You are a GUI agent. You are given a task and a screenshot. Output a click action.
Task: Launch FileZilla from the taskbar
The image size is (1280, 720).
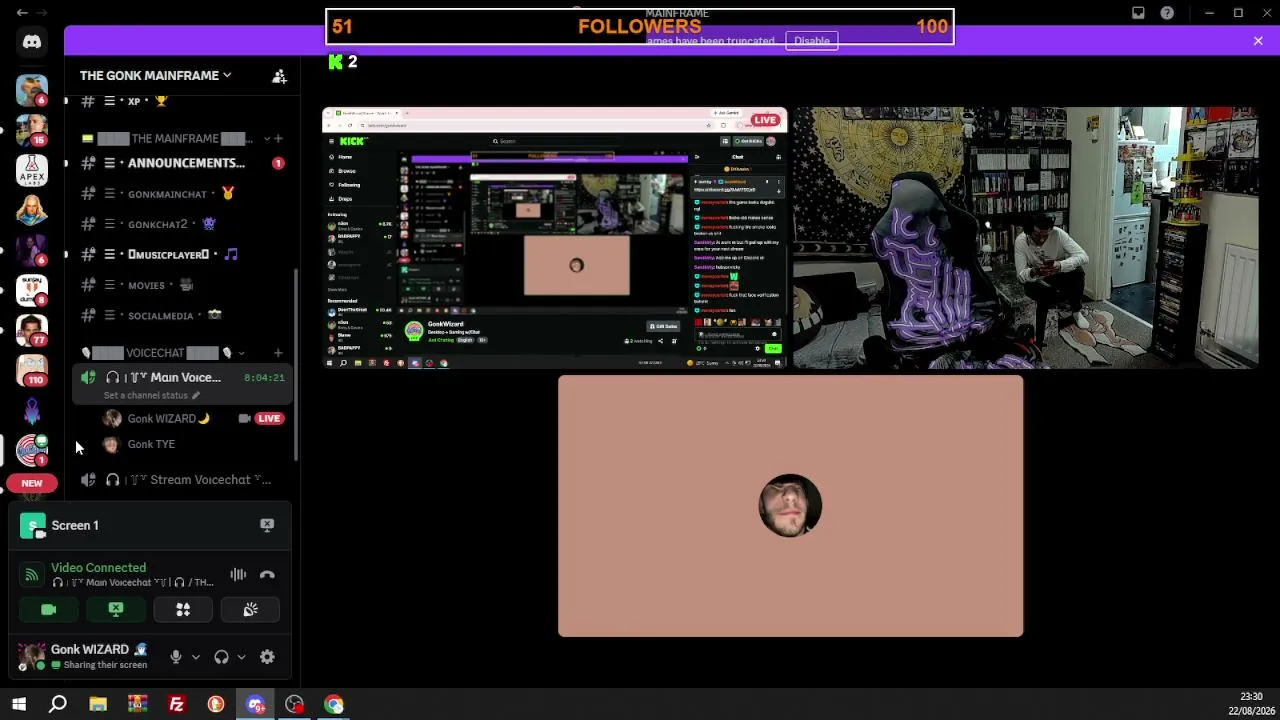click(x=176, y=705)
